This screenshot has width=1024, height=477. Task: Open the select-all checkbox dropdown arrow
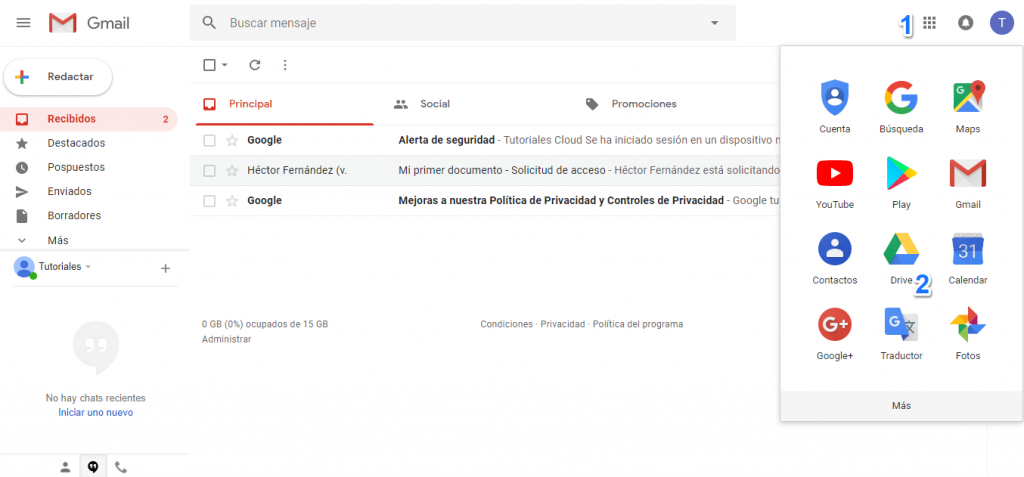coord(225,65)
